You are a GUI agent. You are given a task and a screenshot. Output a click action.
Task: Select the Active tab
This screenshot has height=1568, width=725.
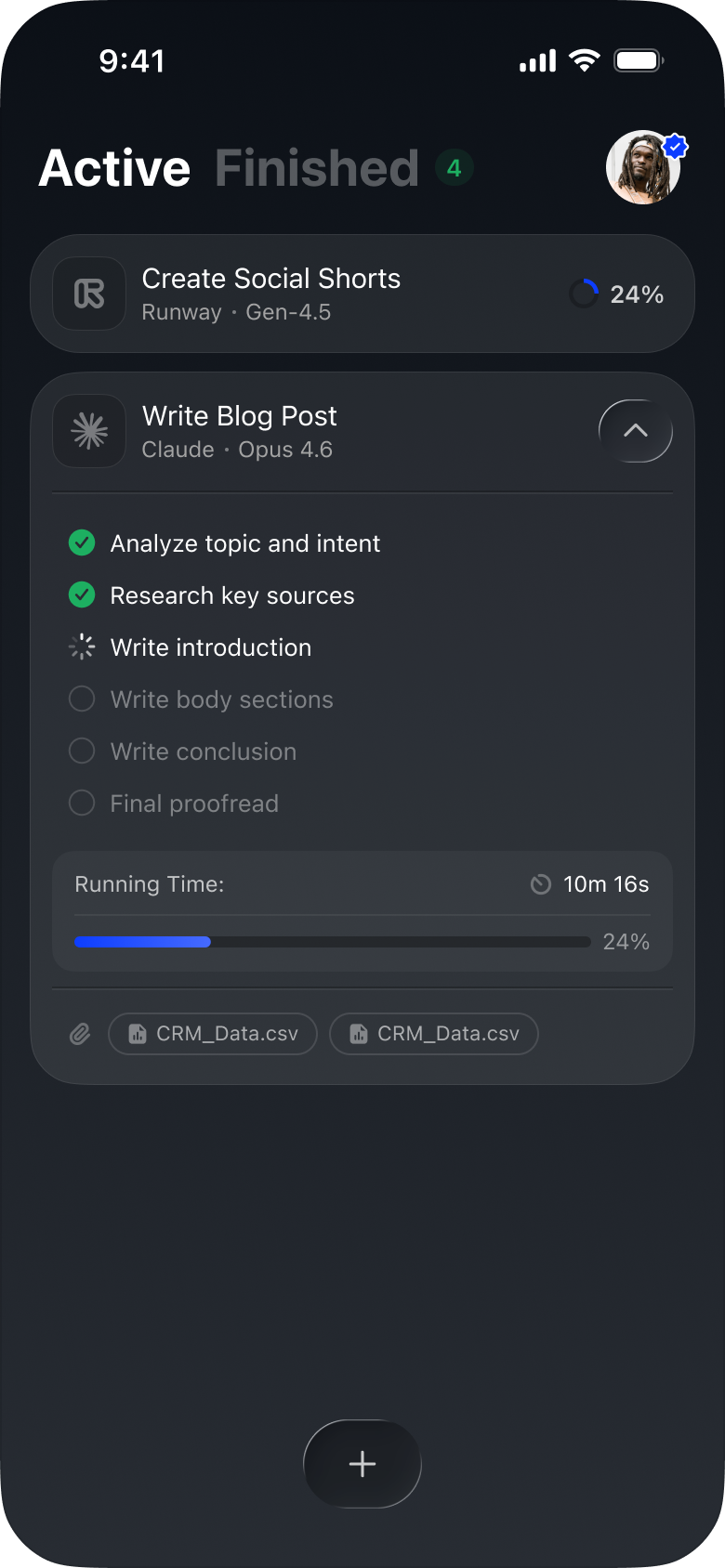pyautogui.click(x=114, y=168)
